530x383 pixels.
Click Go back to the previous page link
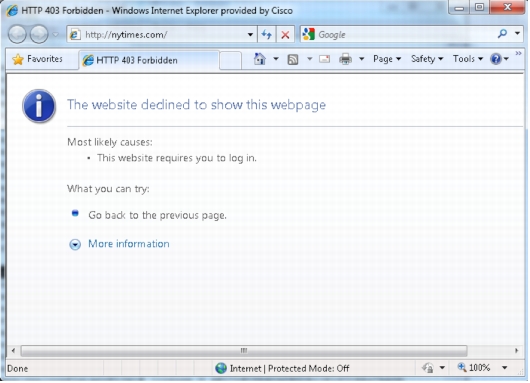pyautogui.click(x=158, y=216)
